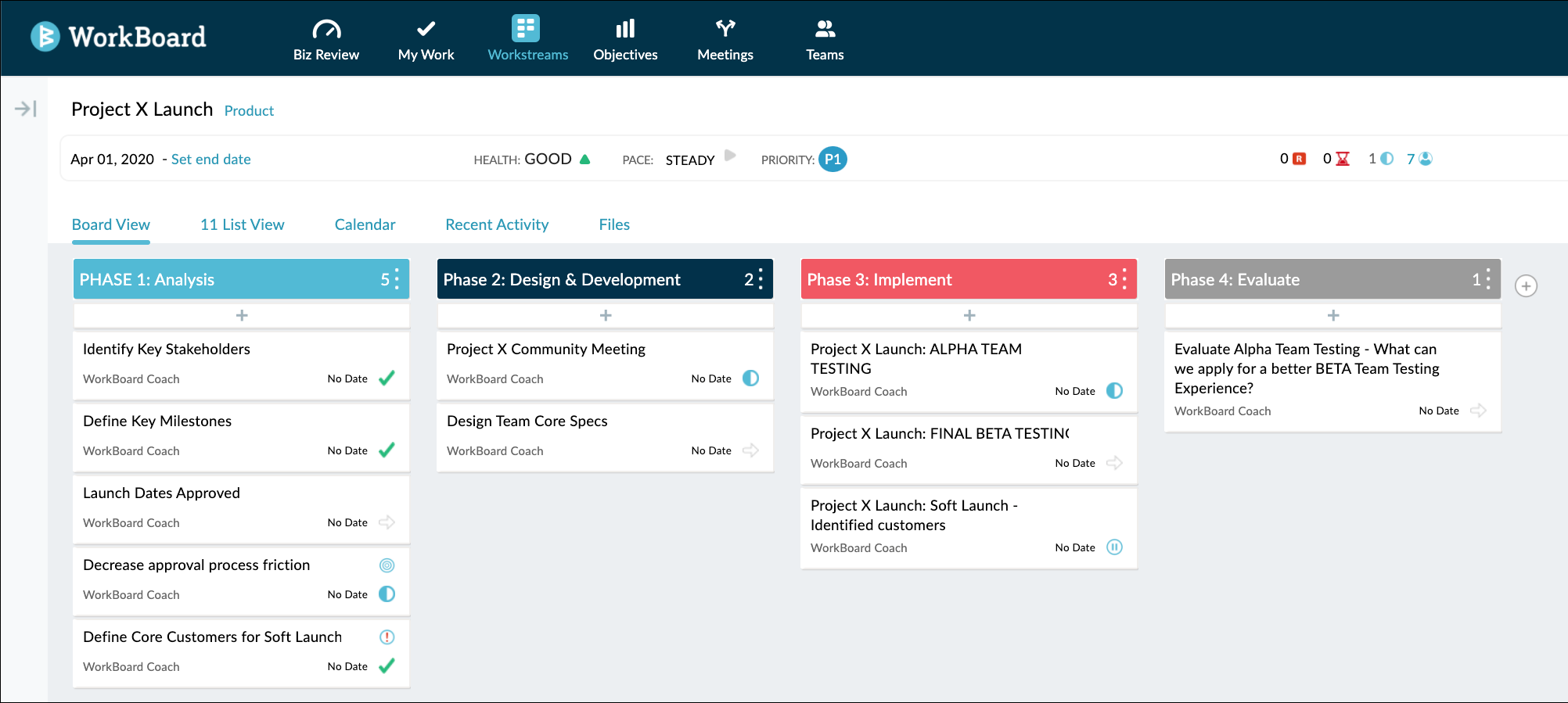The height and width of the screenshot is (703, 1568).
Task: Select the Phase 4: Evaluate gray header
Action: point(1332,279)
